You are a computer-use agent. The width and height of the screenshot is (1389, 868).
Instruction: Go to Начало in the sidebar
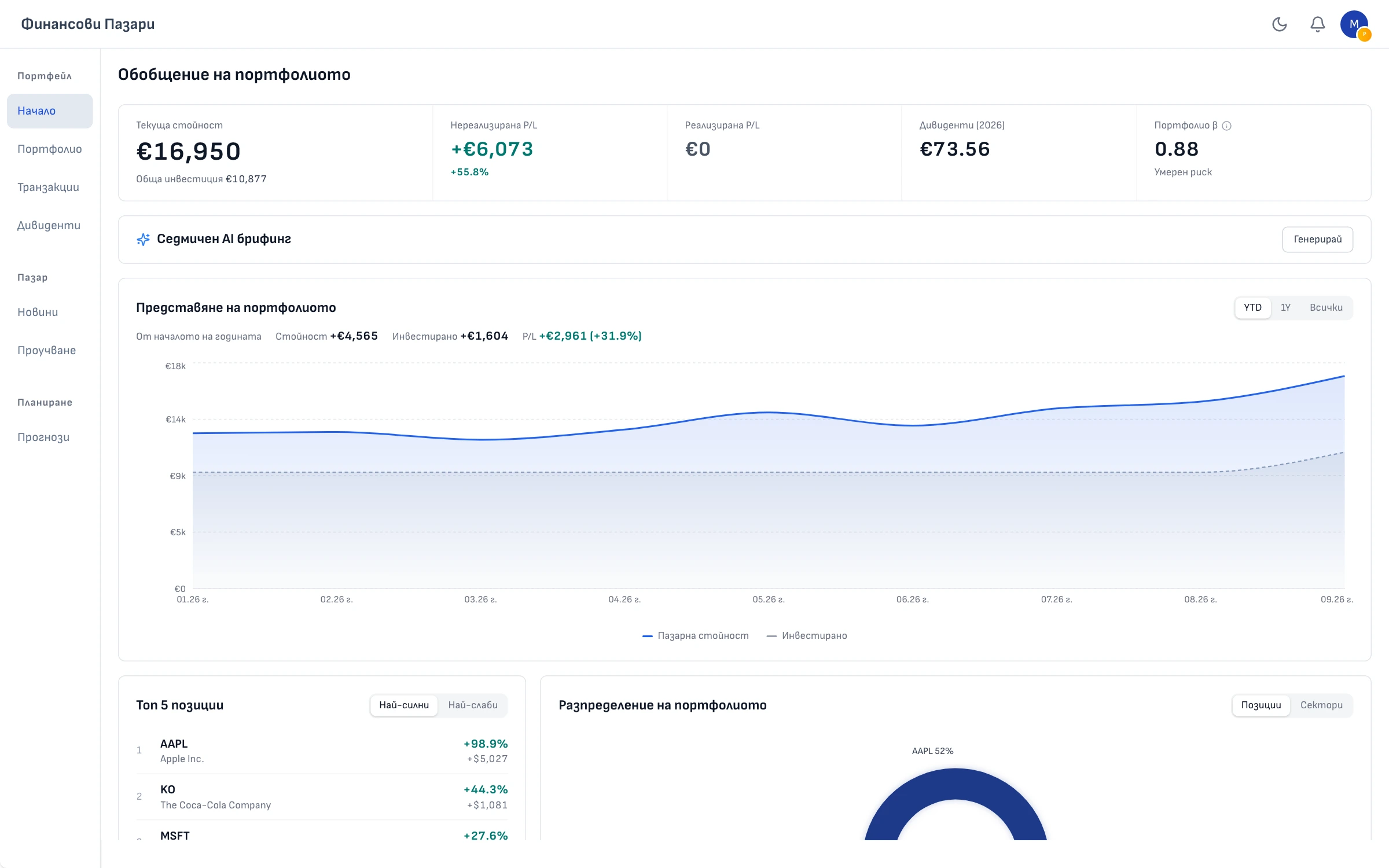(50, 111)
